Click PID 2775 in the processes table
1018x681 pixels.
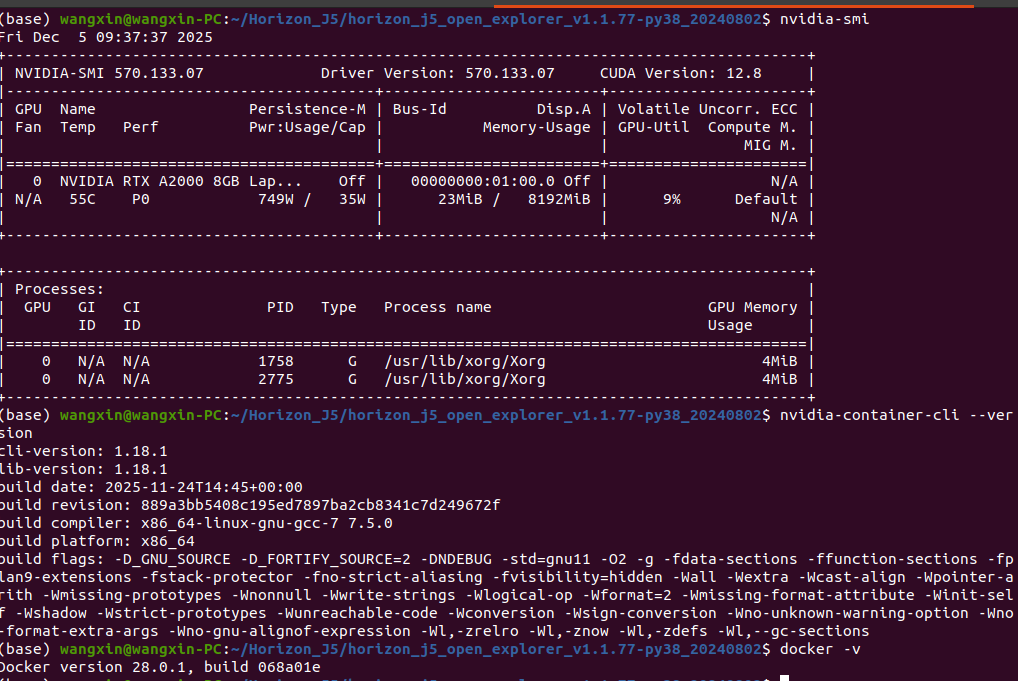276,379
